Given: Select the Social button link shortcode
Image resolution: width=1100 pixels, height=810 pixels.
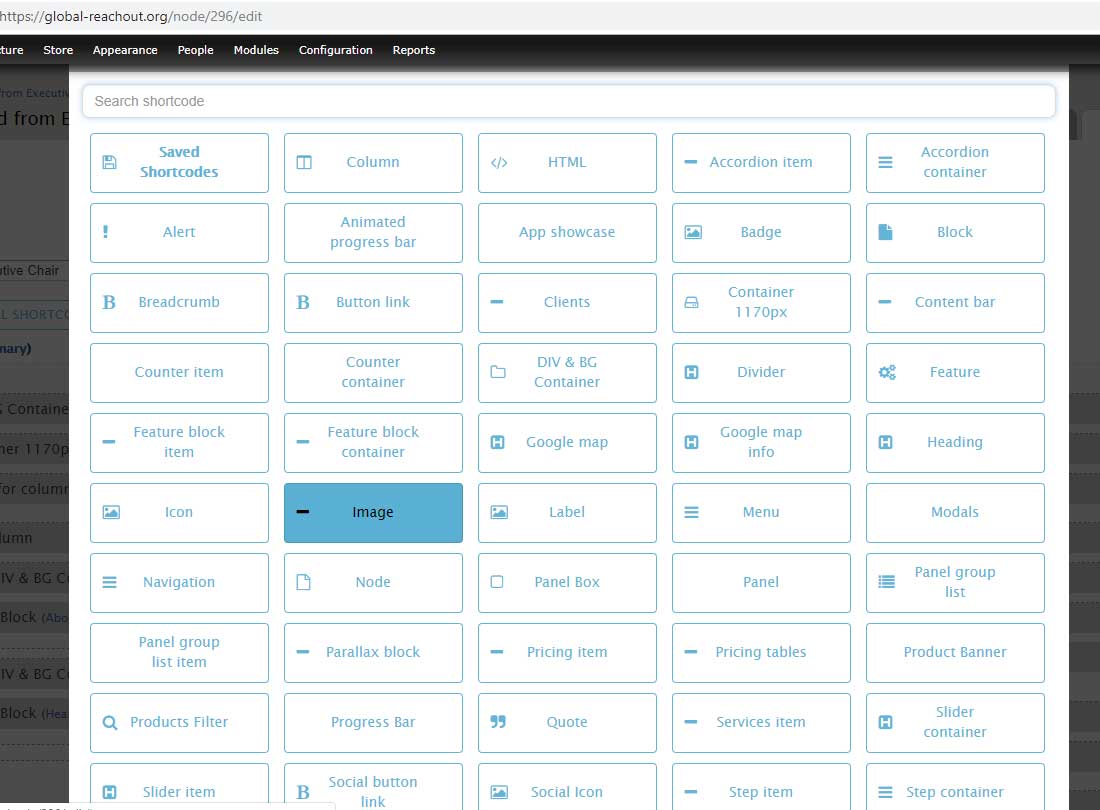Looking at the screenshot, I should click(373, 787).
